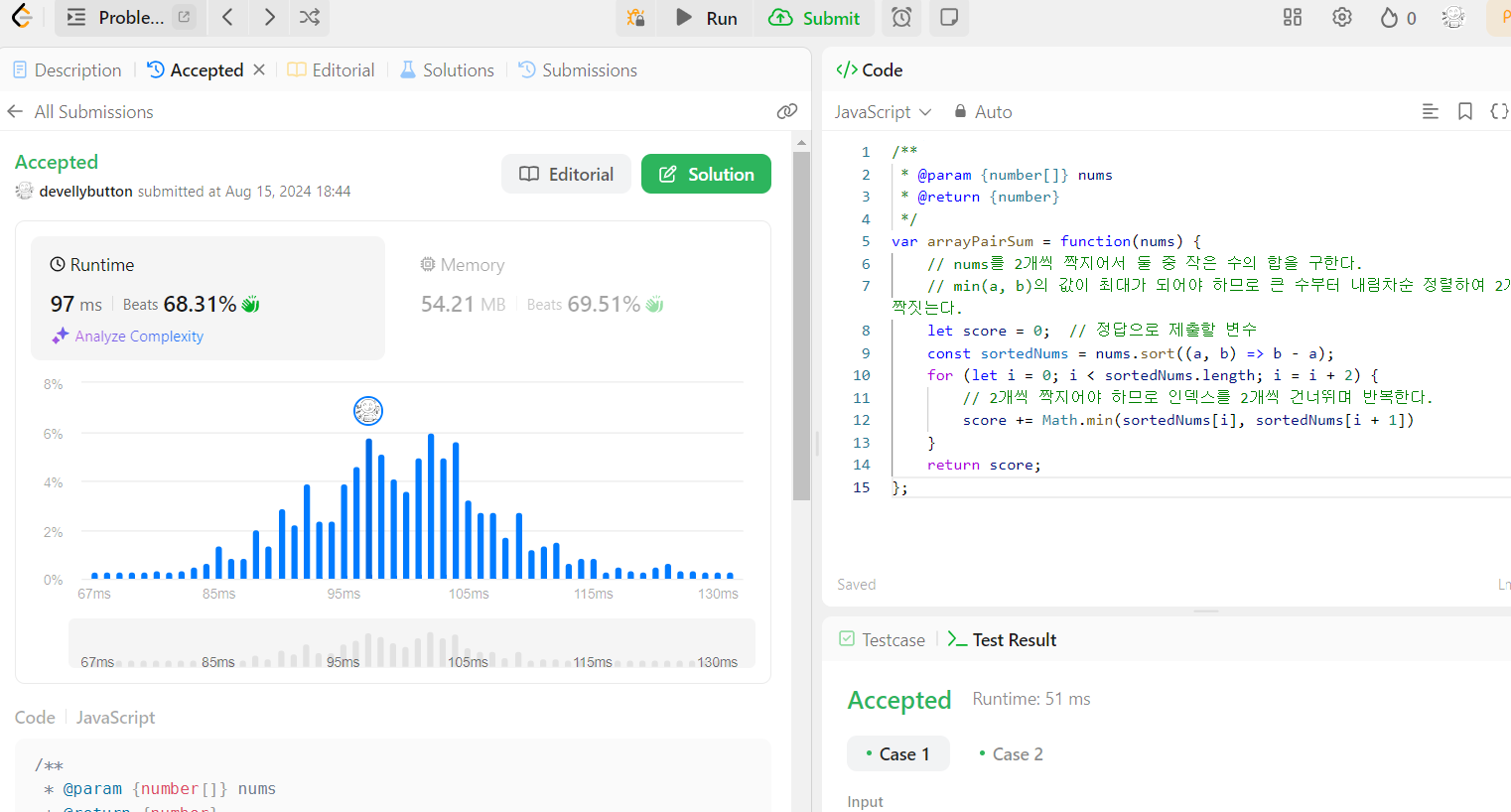Select the Test Result tab

tap(1002, 639)
